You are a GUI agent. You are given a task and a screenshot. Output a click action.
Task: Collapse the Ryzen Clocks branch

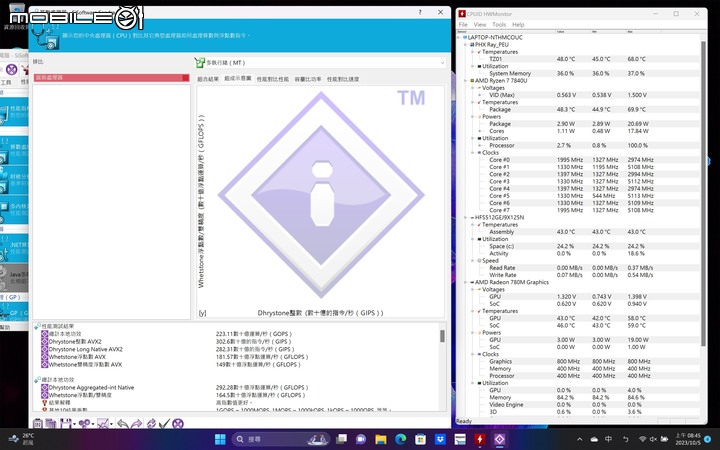point(473,152)
